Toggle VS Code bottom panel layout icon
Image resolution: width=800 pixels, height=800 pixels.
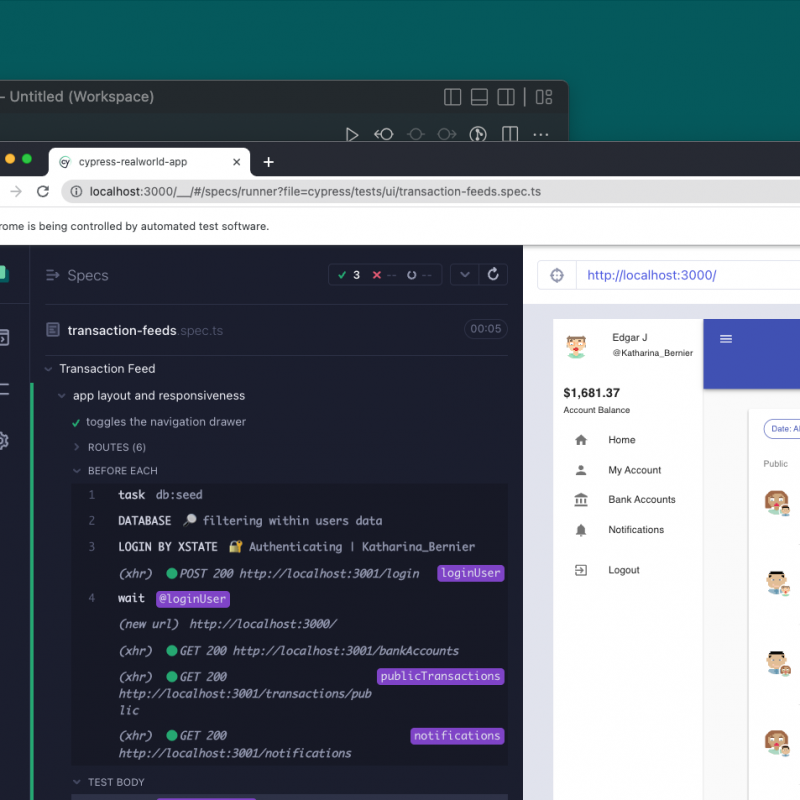coord(479,97)
